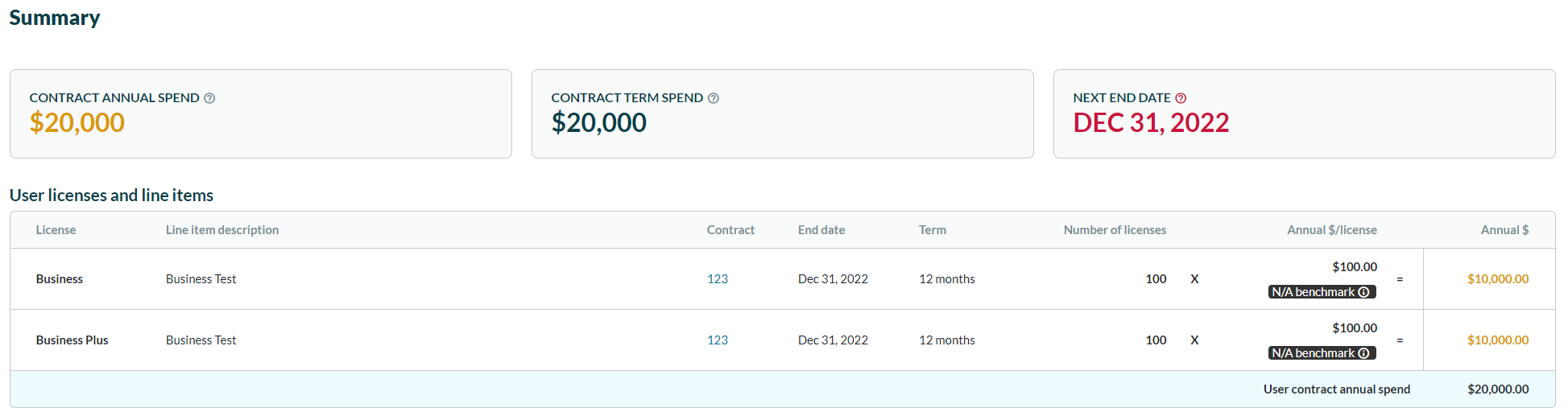Screen dimensions: 1568x416
Task: Click the Line item description column header
Action: pos(222,230)
